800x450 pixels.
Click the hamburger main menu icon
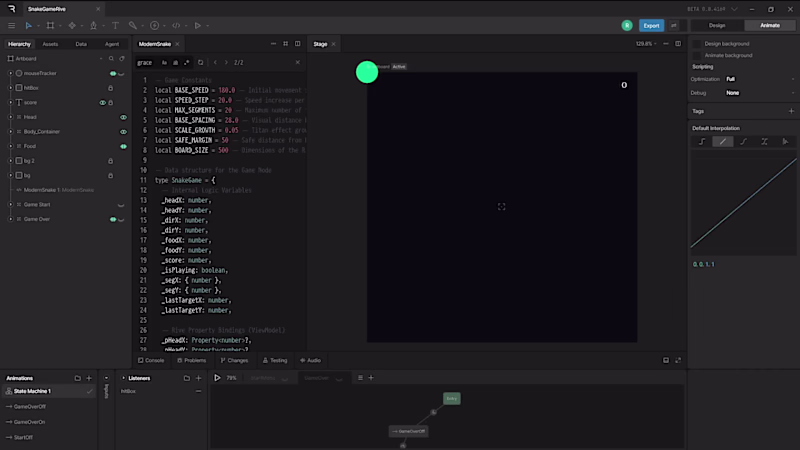(x=11, y=26)
